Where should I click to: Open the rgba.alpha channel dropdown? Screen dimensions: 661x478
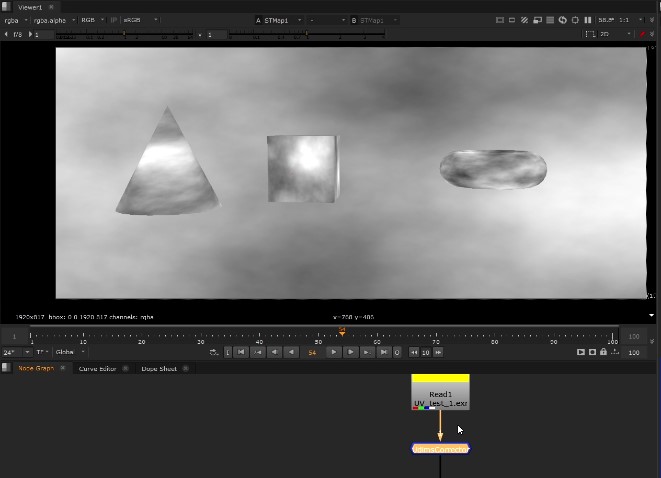[x=52, y=20]
